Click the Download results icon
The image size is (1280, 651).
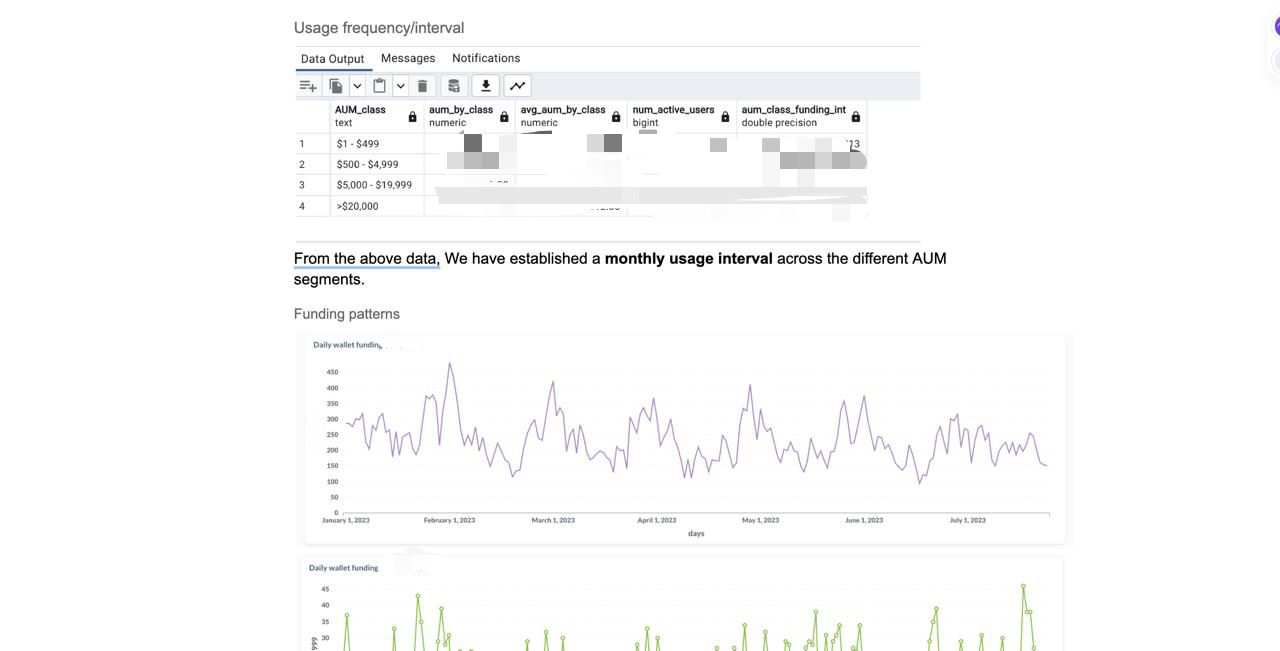pyautogui.click(x=486, y=86)
